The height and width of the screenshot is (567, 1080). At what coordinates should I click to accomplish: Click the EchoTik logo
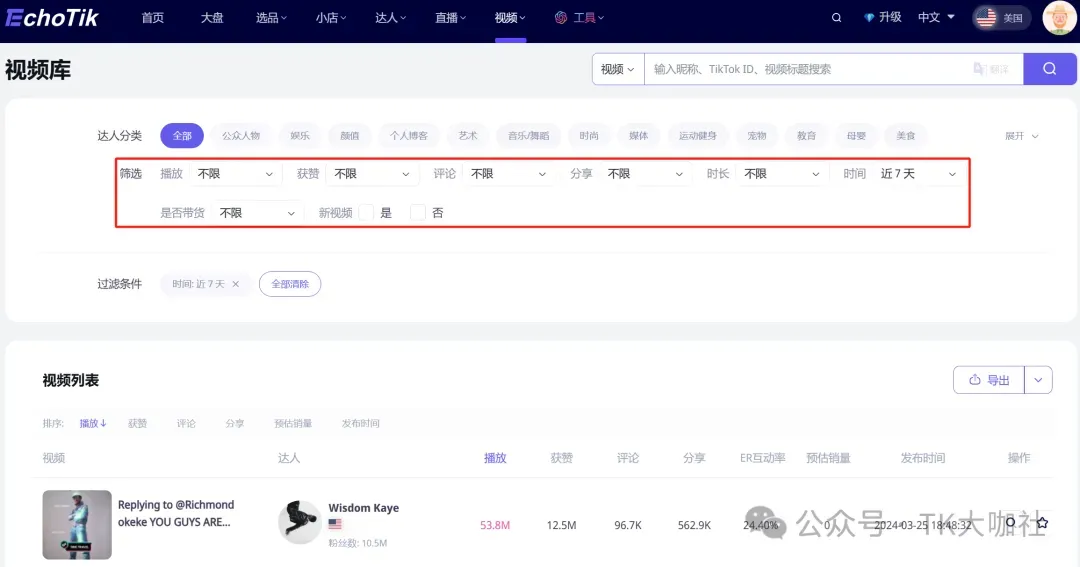point(52,17)
